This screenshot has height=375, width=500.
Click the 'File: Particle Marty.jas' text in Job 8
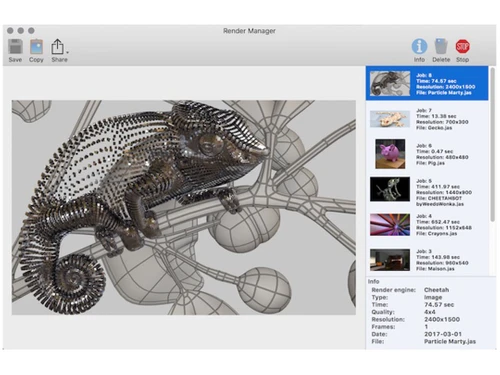(444, 93)
